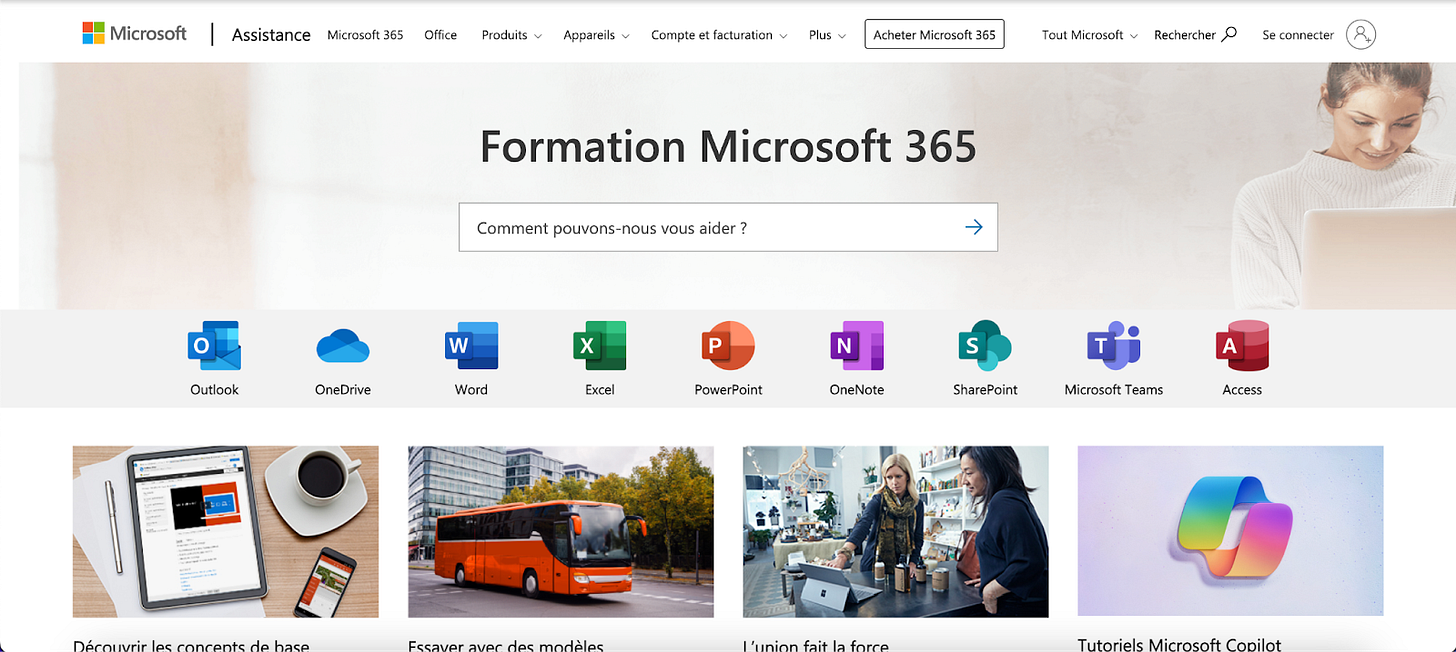Click the PowerPoint label
The width and height of the screenshot is (1456, 652).
[728, 390]
